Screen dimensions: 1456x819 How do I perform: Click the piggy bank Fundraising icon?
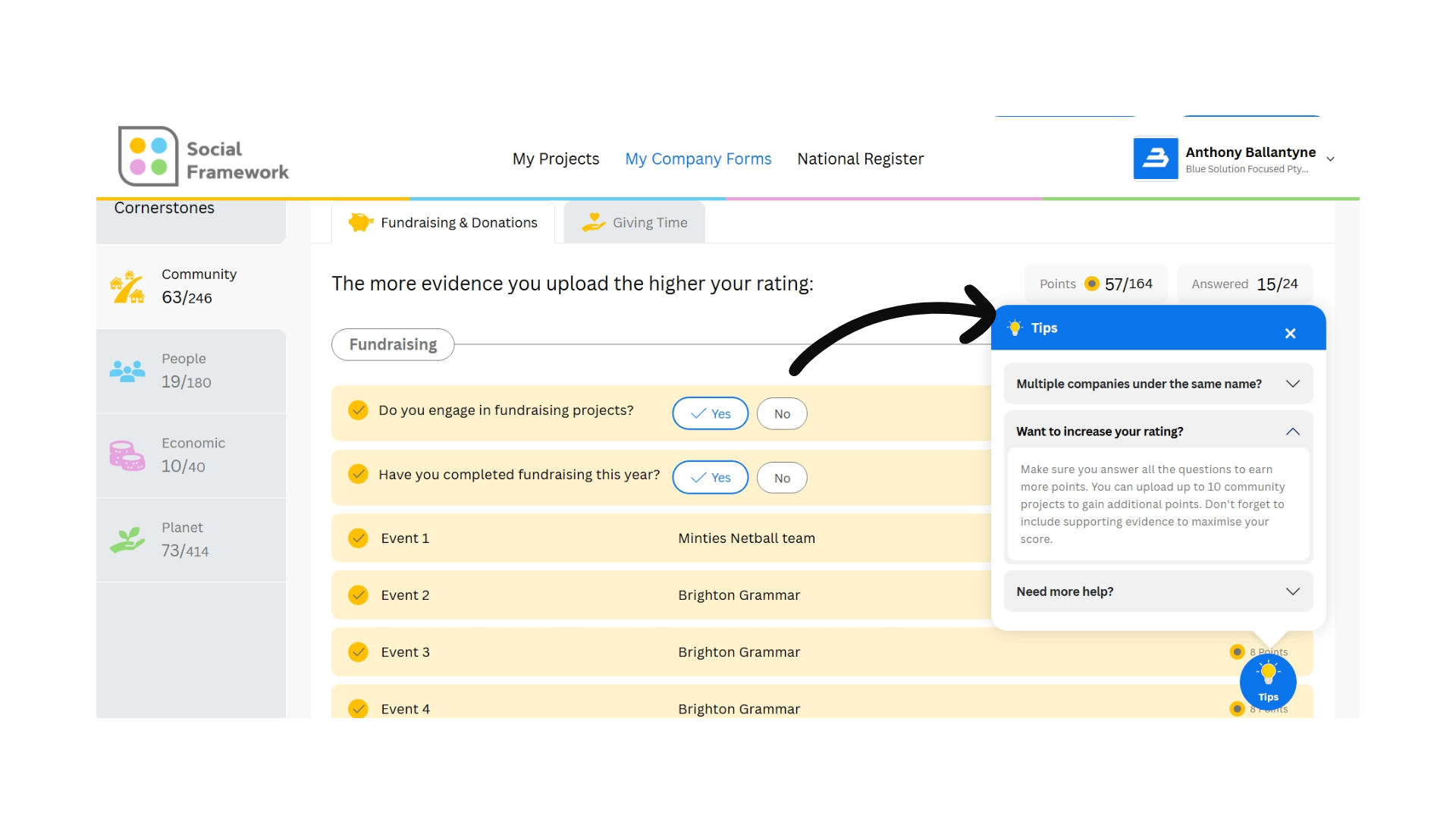pyautogui.click(x=361, y=222)
